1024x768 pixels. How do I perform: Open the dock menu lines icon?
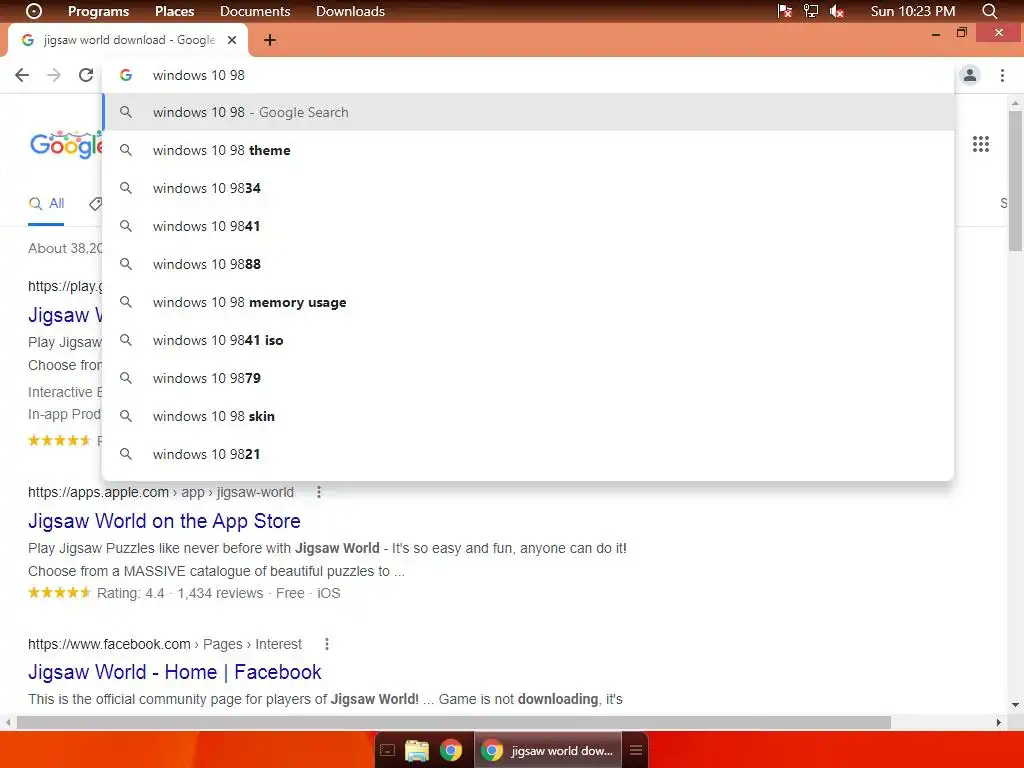click(x=636, y=750)
